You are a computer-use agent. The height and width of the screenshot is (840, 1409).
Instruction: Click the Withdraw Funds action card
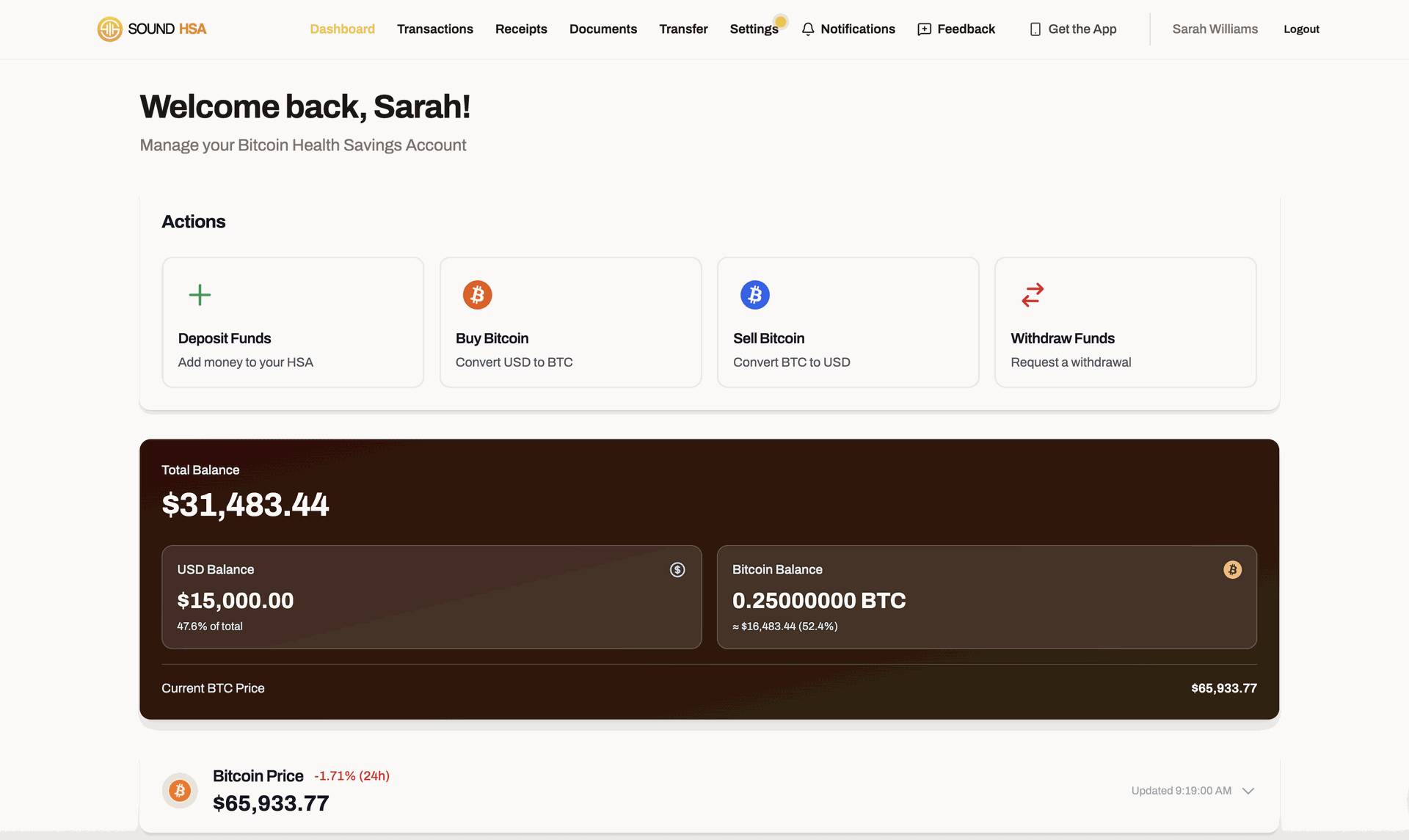pyautogui.click(x=1125, y=323)
